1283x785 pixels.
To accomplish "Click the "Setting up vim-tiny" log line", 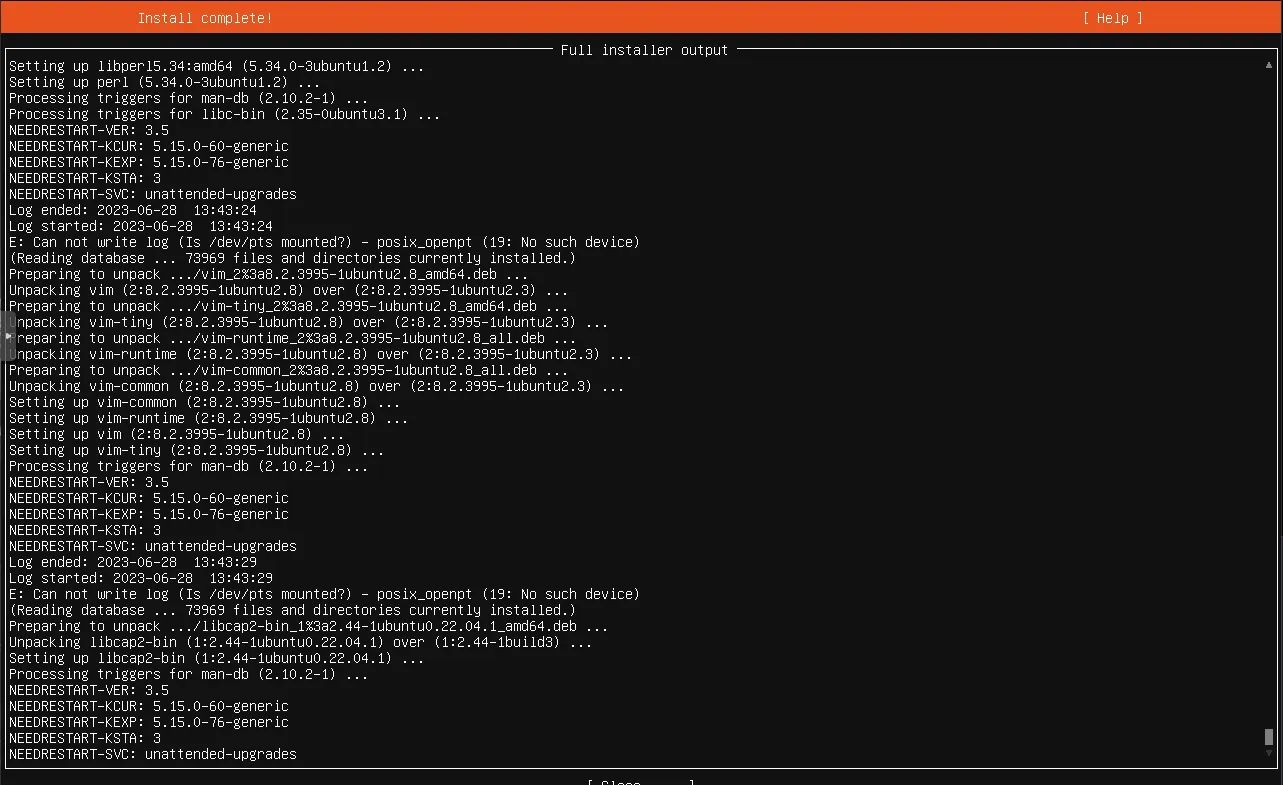I will pos(196,450).
